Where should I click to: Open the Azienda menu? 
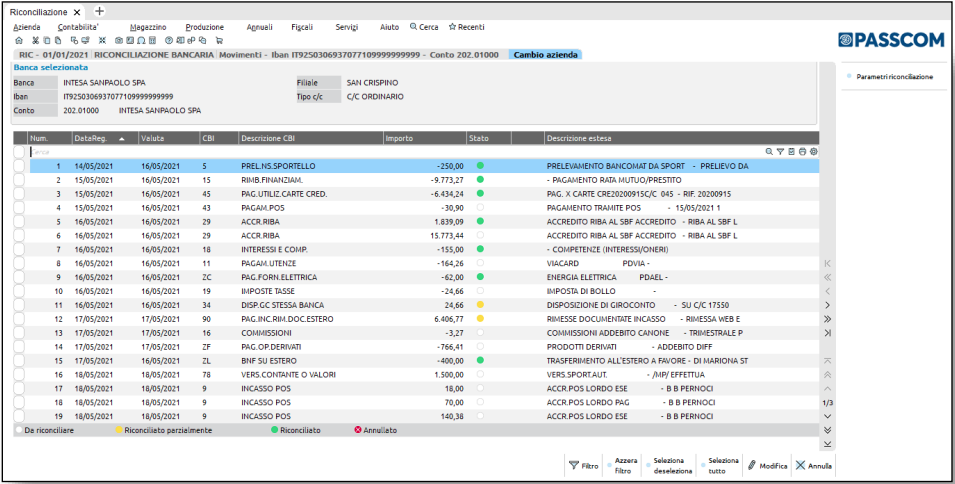[x=27, y=27]
